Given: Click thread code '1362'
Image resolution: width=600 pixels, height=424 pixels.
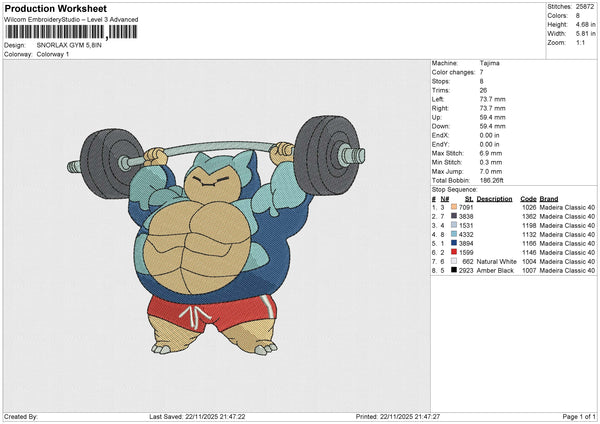Looking at the screenshot, I should pos(529,217).
